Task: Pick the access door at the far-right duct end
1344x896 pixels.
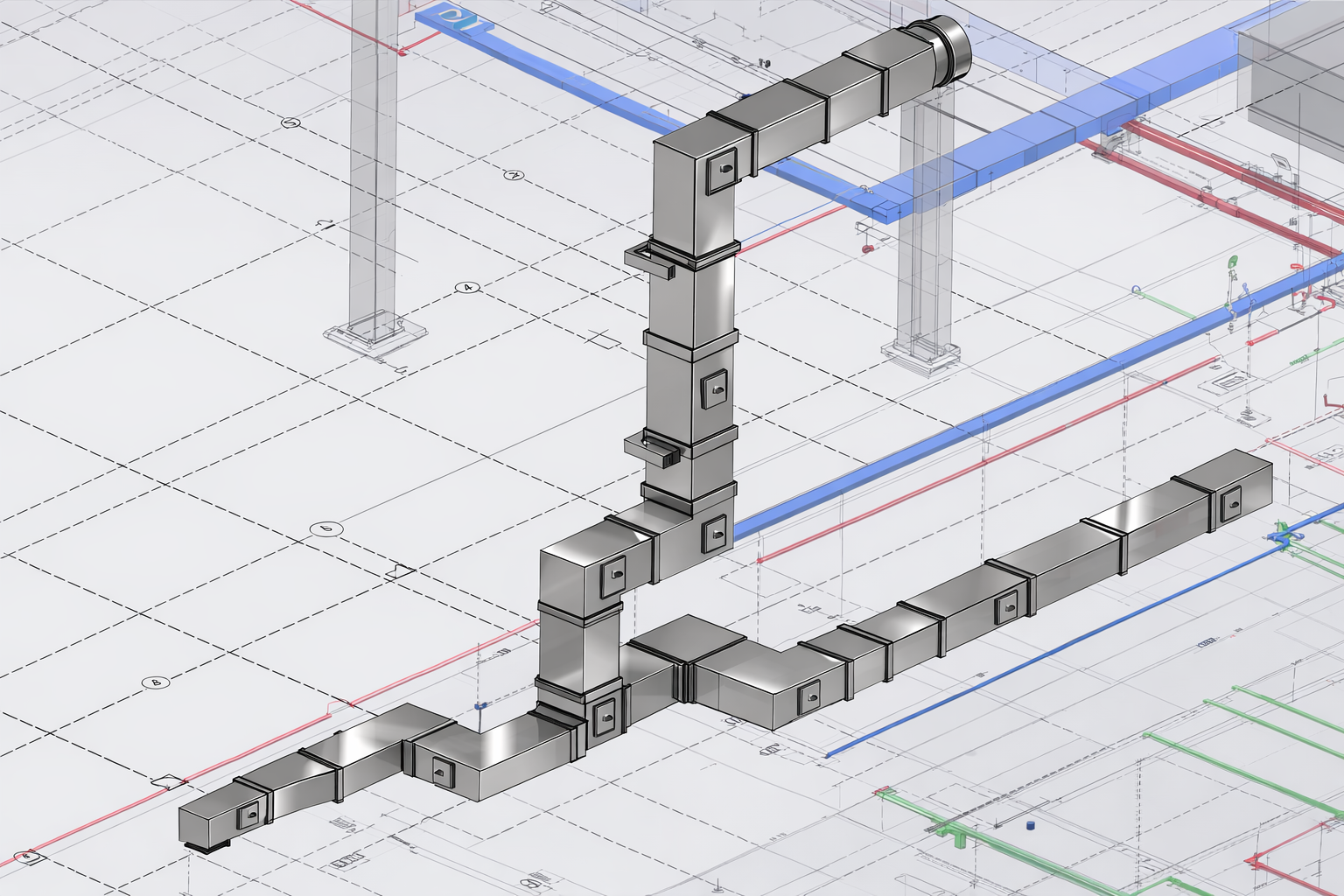Action: pos(1231,501)
